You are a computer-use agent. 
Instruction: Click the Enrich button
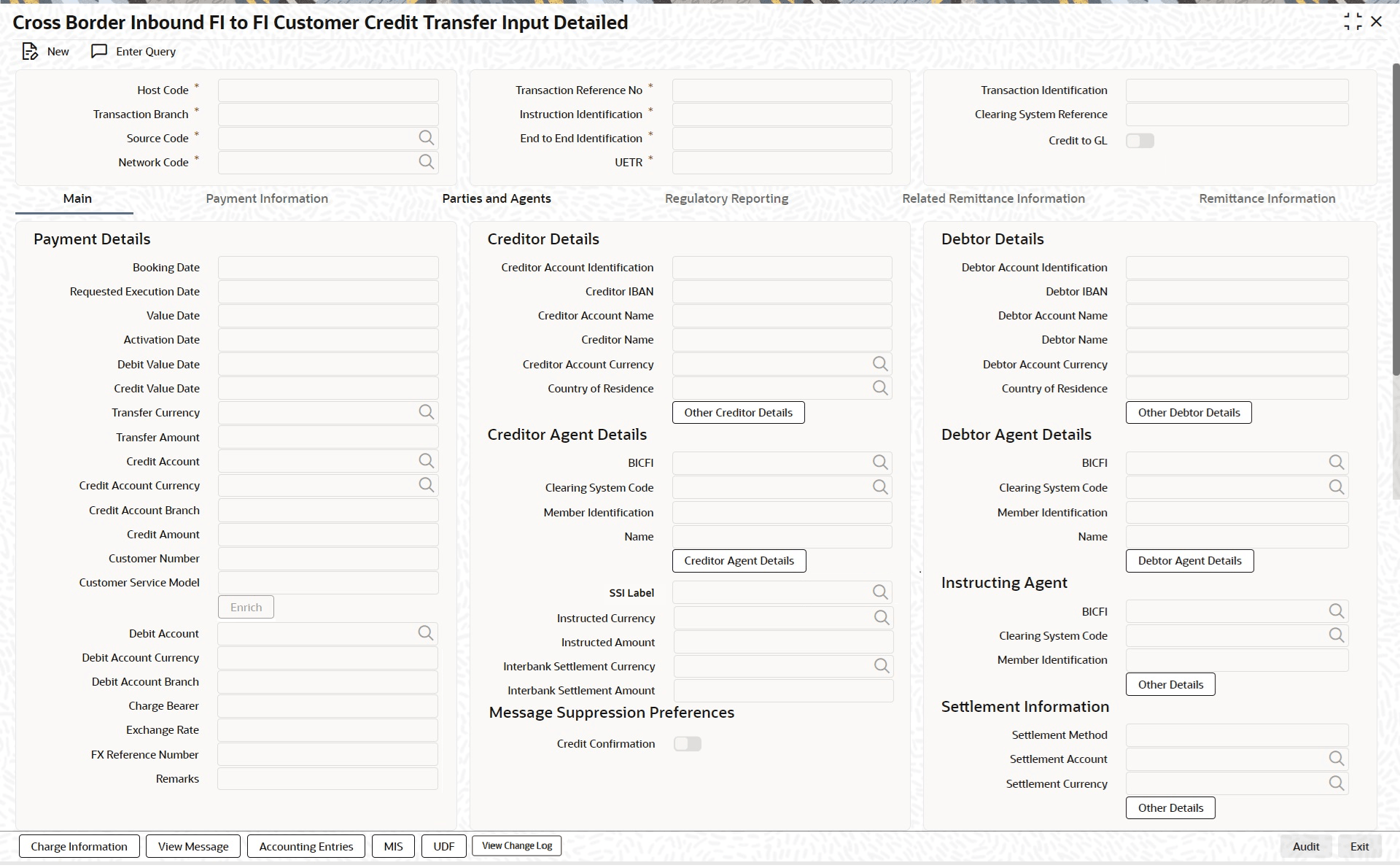(246, 606)
